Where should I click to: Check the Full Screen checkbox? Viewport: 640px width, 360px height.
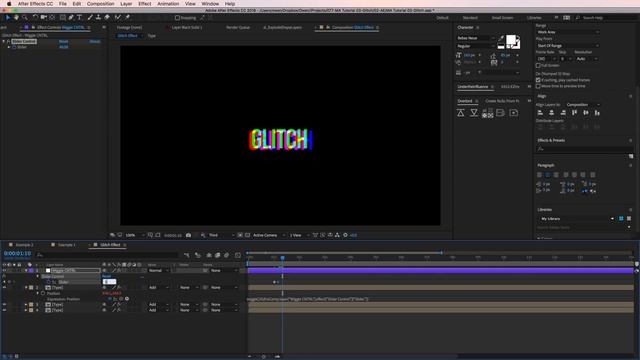[x=538, y=65]
